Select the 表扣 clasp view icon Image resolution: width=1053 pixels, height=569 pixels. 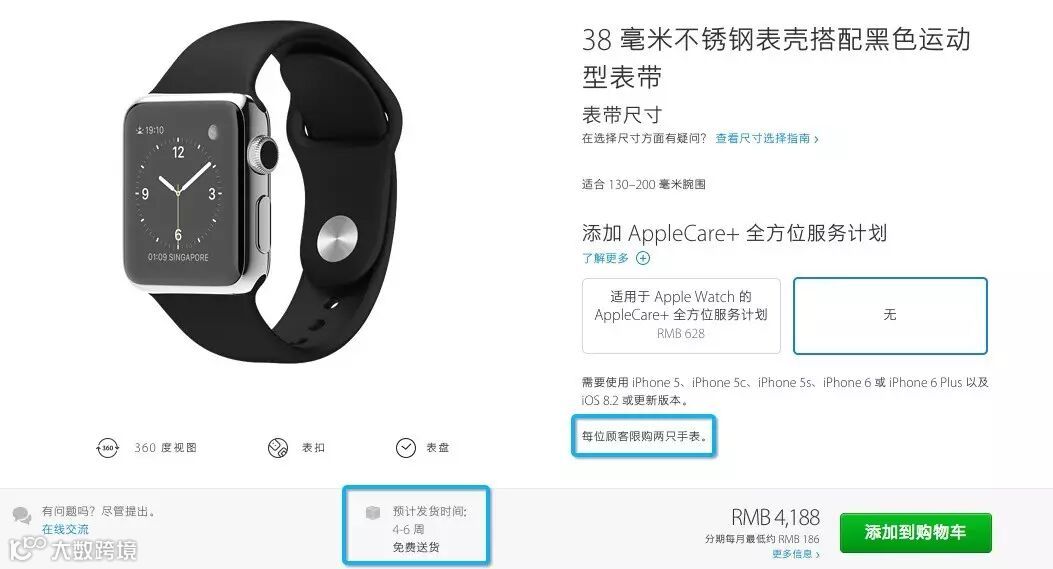pyautogui.click(x=278, y=447)
